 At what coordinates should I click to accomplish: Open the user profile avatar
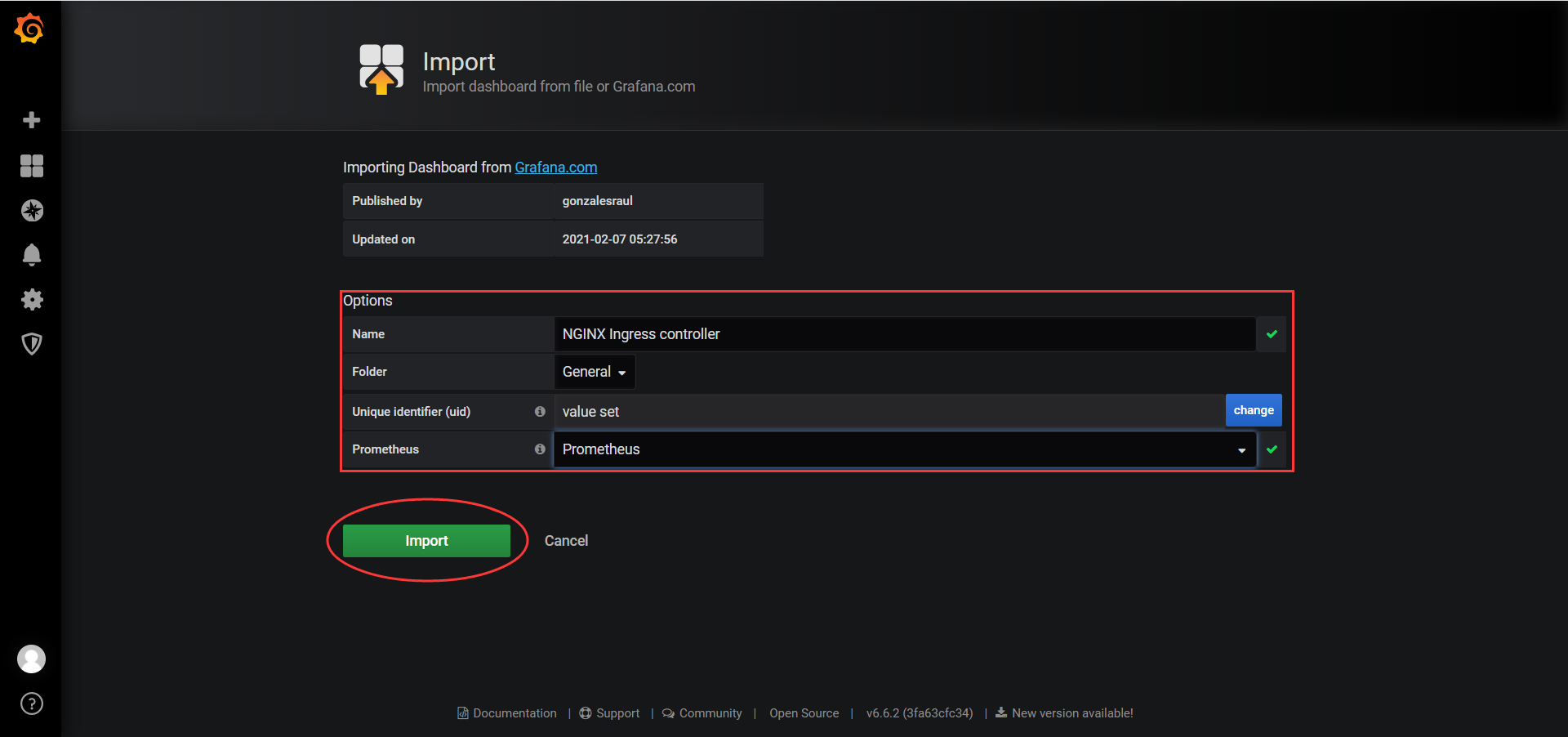point(32,659)
